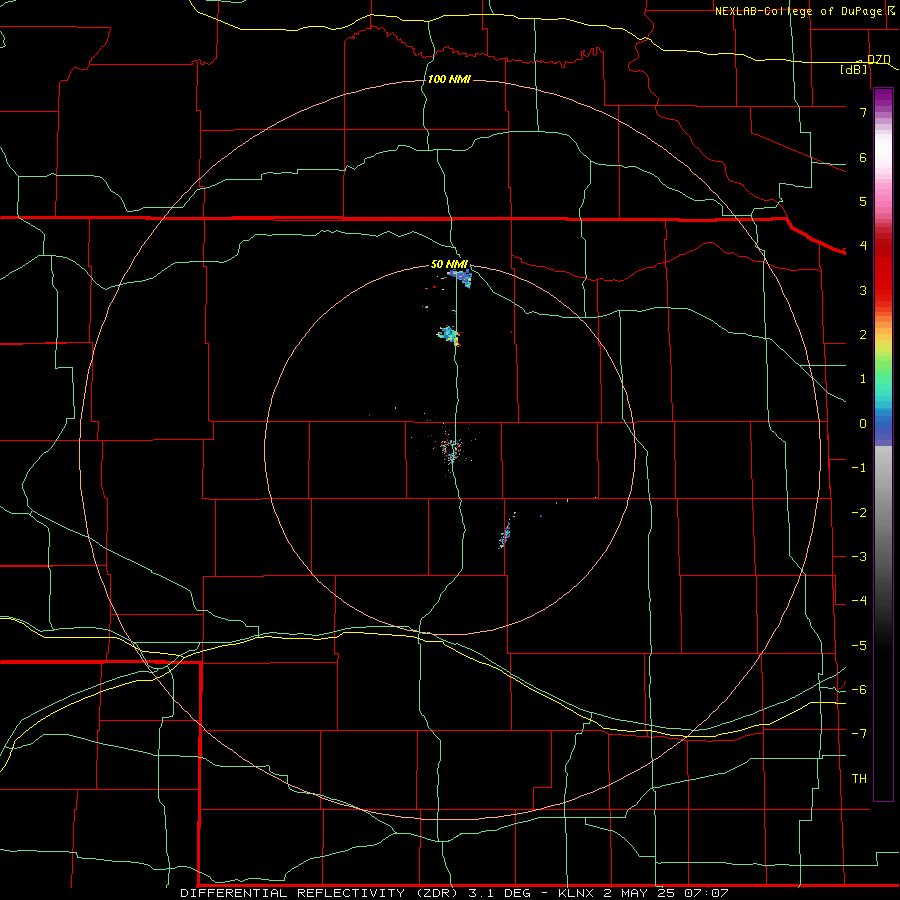Click the multicolored echo cluster north of radar center

[x=449, y=335]
